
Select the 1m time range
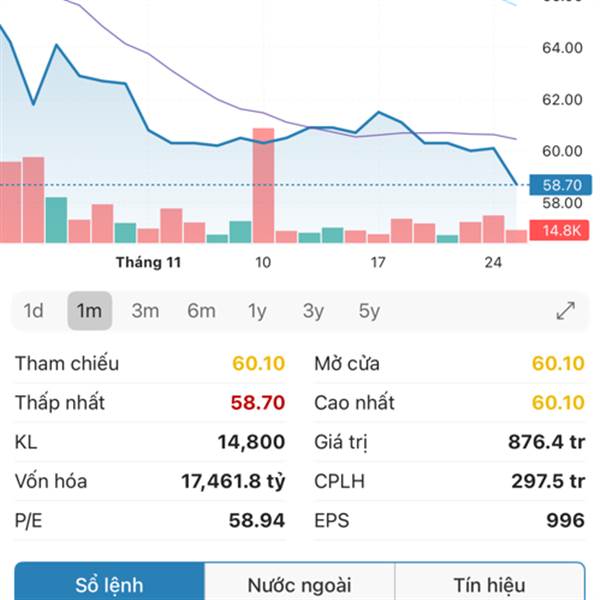coord(90,311)
